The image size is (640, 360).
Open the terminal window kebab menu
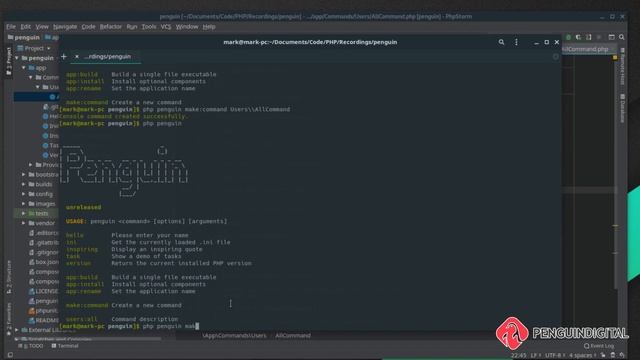(x=516, y=42)
